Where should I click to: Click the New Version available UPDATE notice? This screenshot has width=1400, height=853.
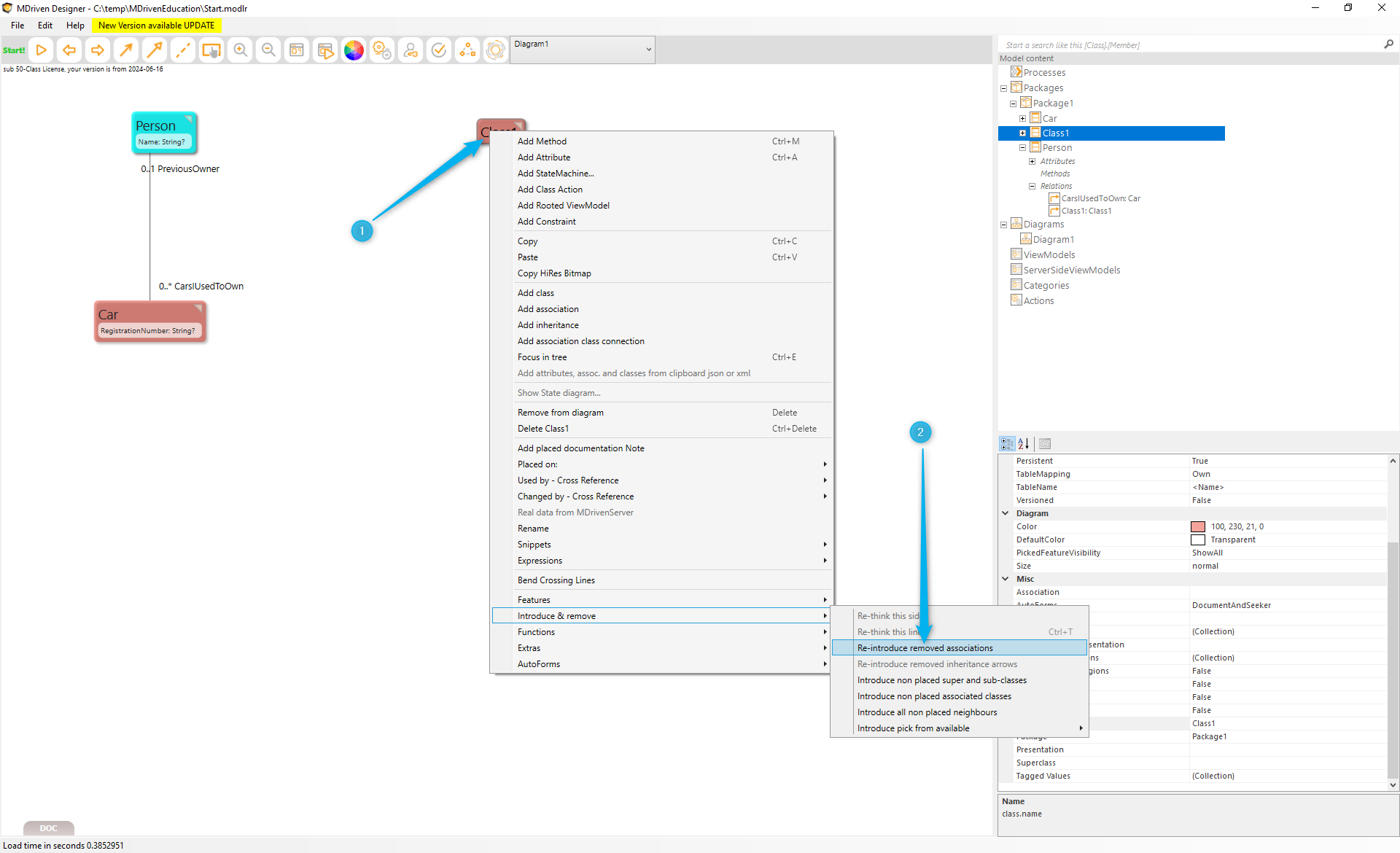tap(156, 26)
